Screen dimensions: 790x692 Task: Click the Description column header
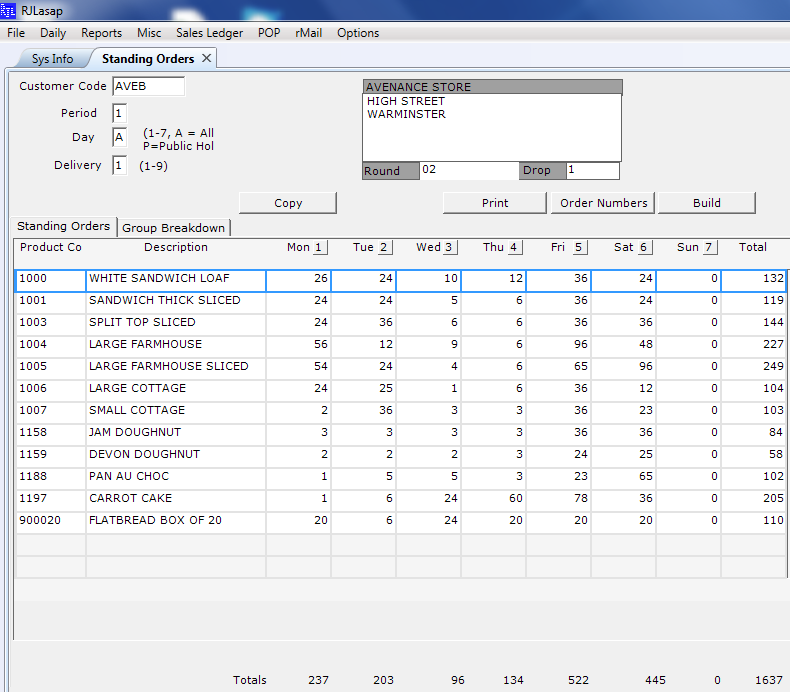point(176,247)
